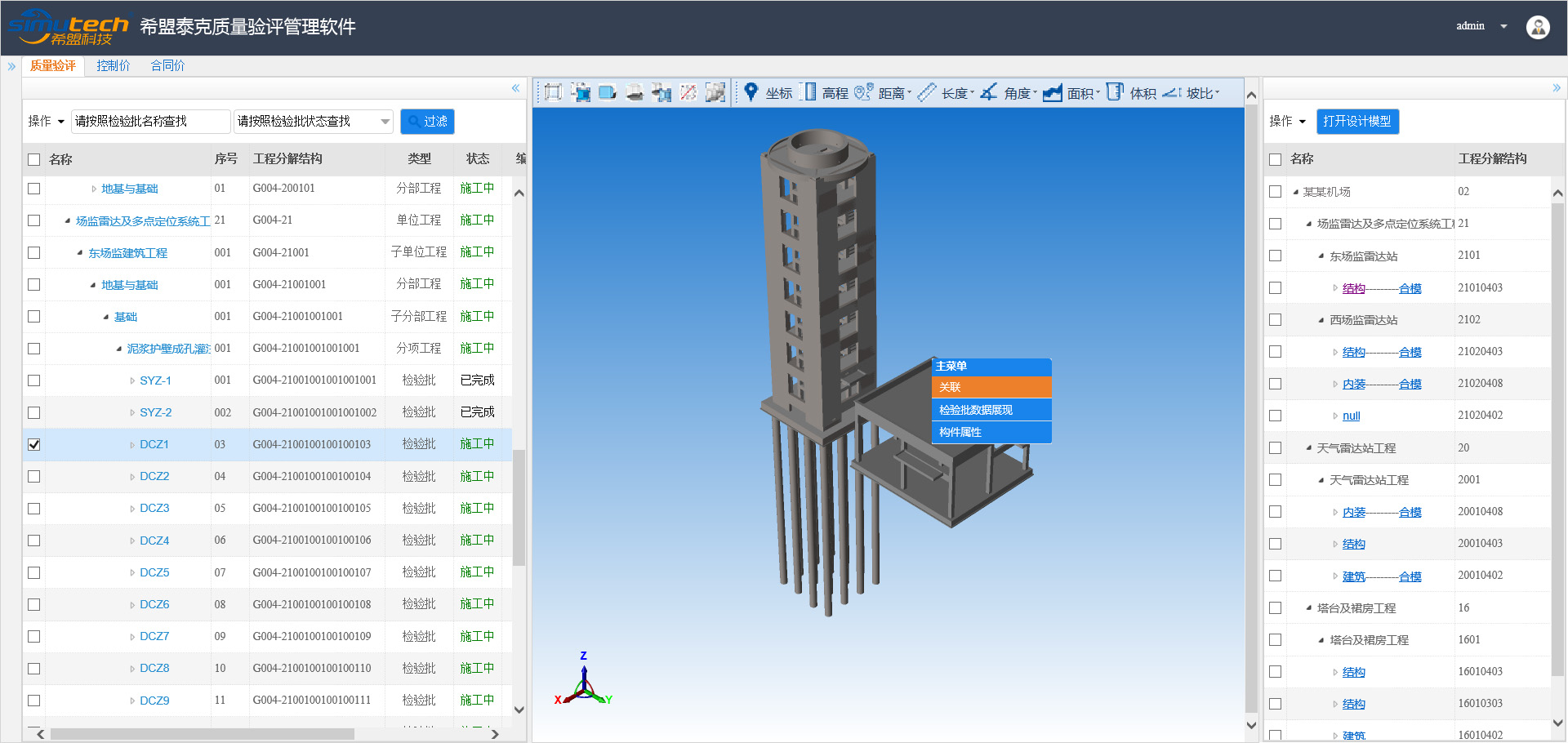The width and height of the screenshot is (1568, 743).
Task: Select the 角度 angle measuring tool
Action: tap(1009, 93)
